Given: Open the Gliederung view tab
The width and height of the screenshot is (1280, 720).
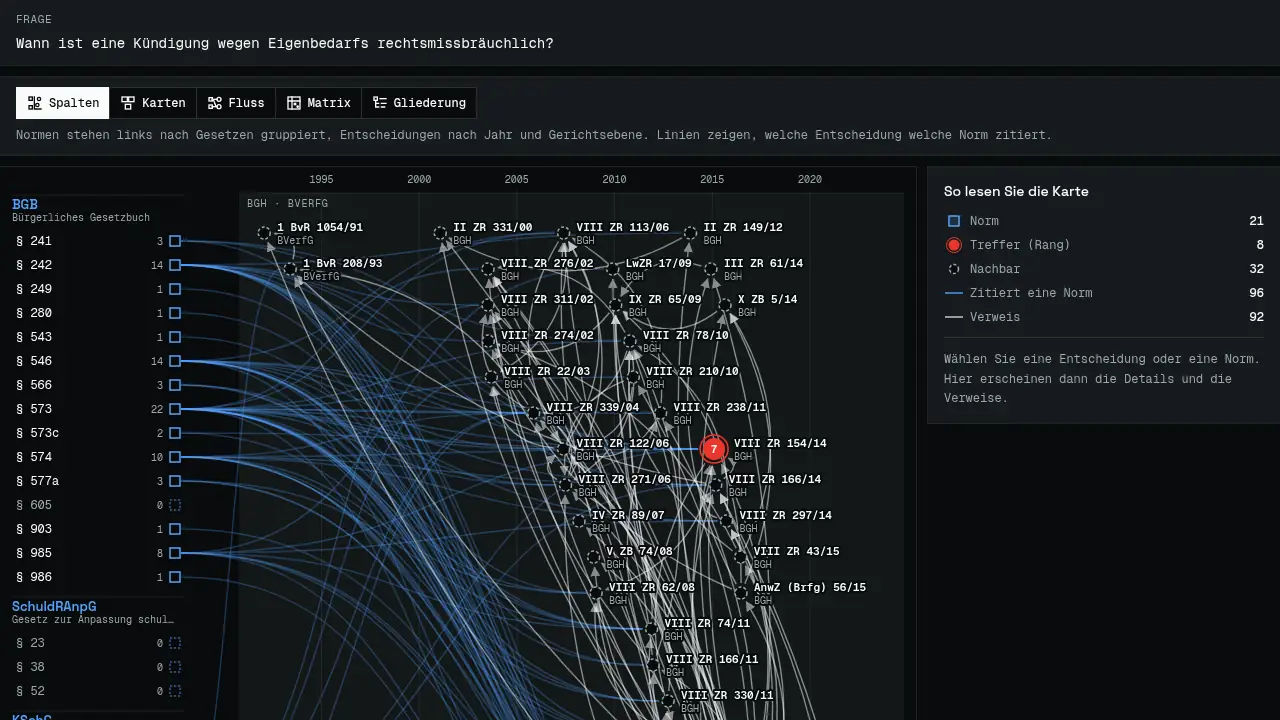Looking at the screenshot, I should click(x=419, y=103).
